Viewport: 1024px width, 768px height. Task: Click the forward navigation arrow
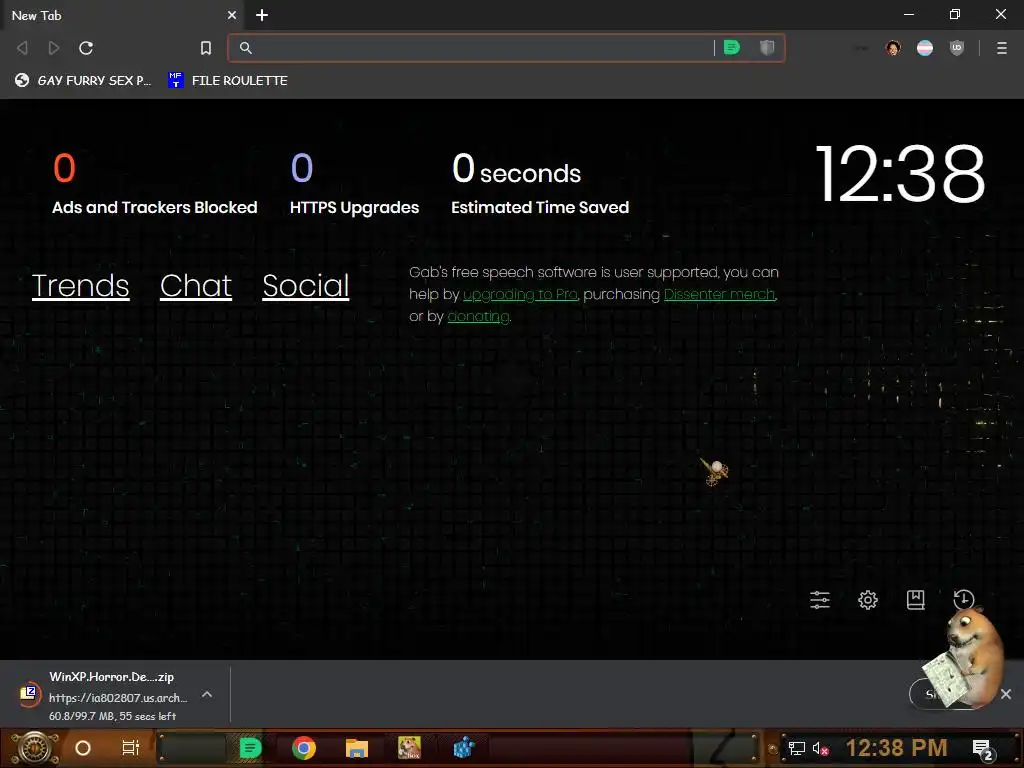pos(54,48)
